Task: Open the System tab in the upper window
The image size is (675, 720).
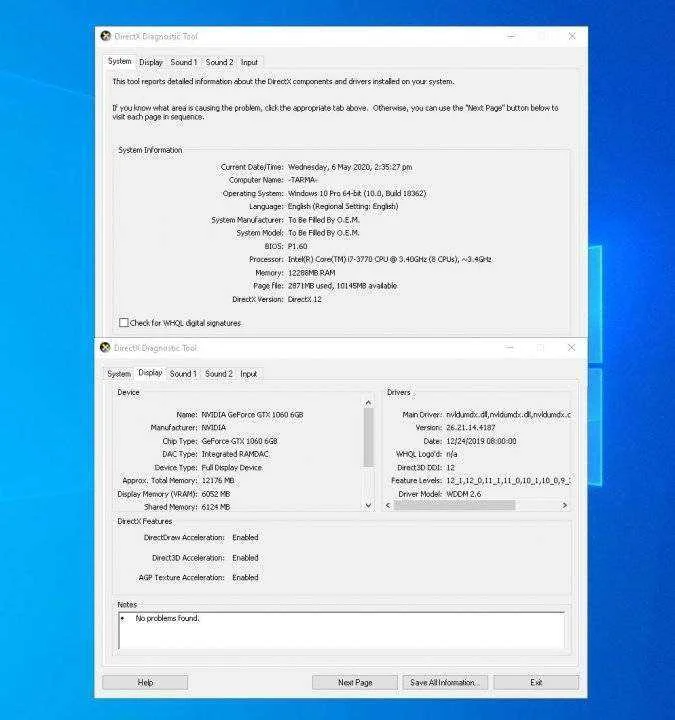Action: 119,61
